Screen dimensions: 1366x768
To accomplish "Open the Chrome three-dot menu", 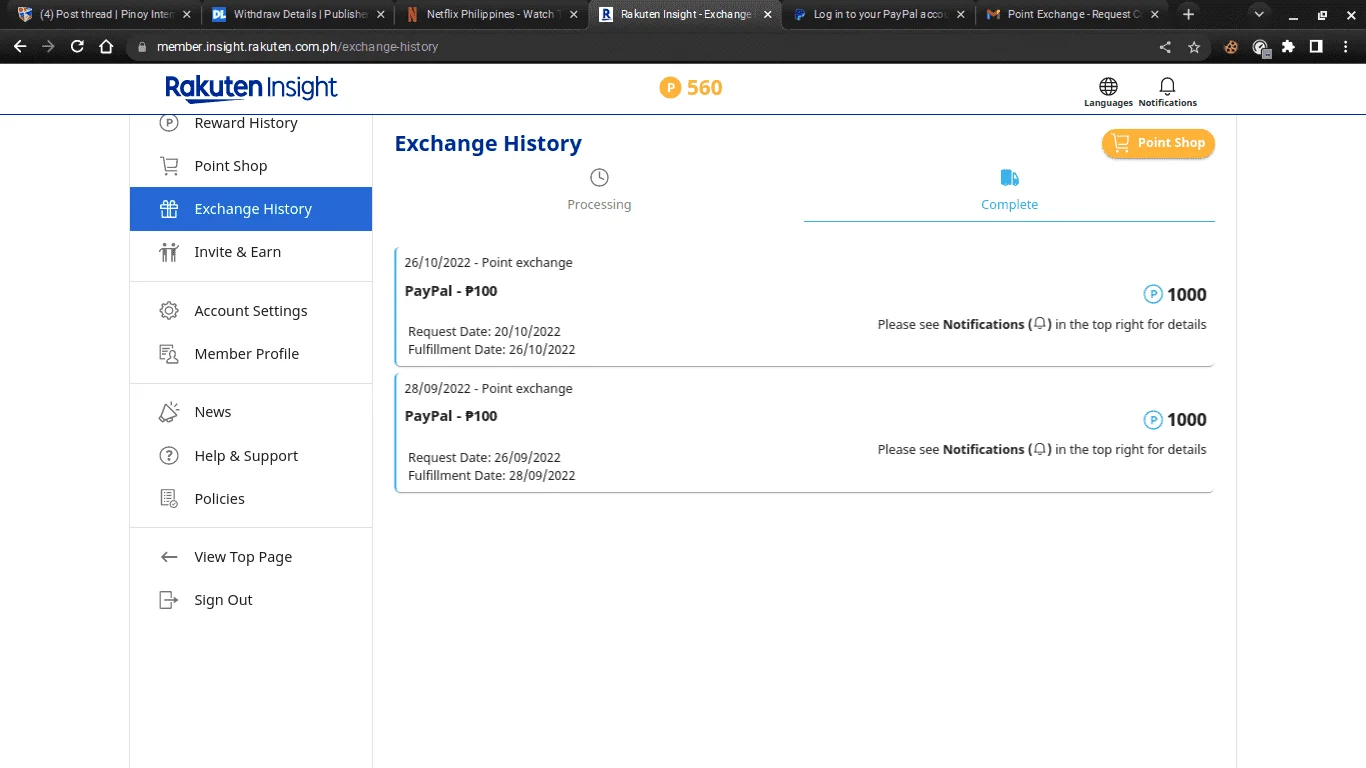I will pyautogui.click(x=1345, y=47).
